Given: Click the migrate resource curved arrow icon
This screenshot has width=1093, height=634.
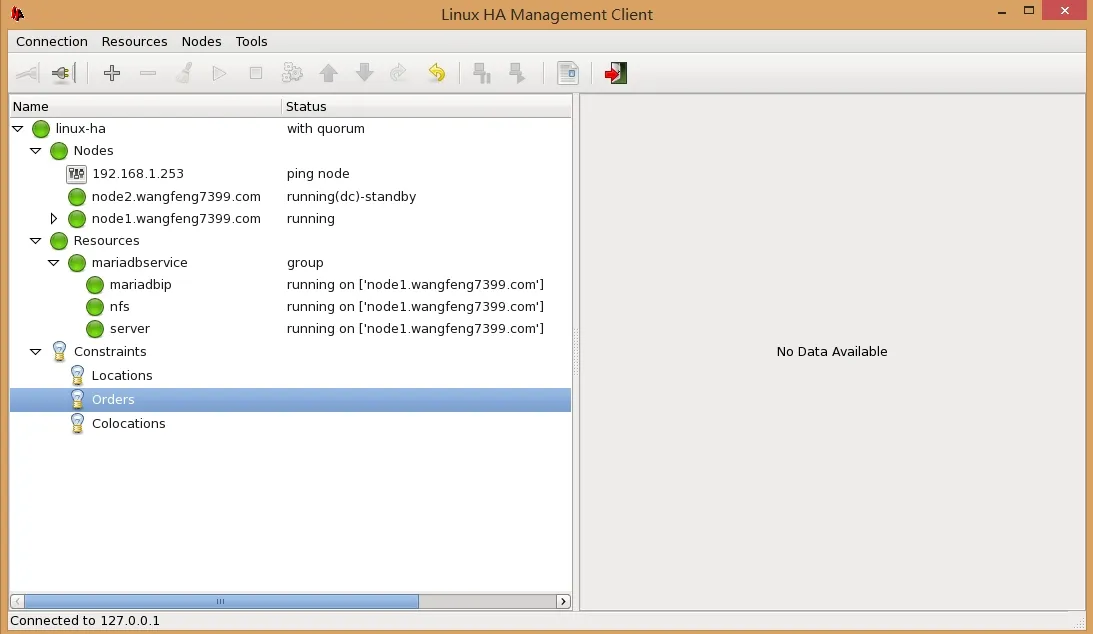Looking at the screenshot, I should click(398, 73).
